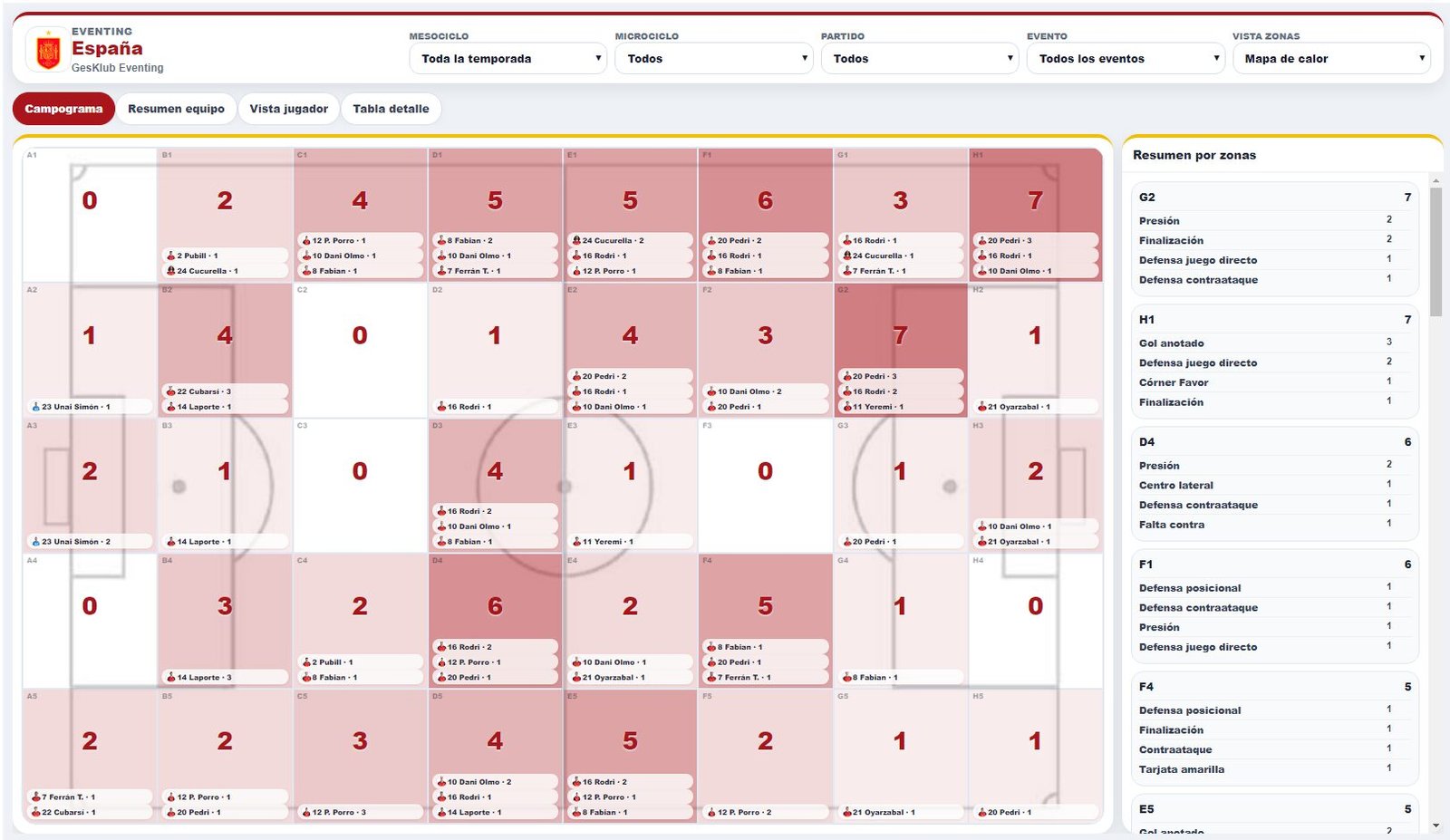
Task: Open the Evento dropdown Todos los eventos
Action: [1126, 58]
